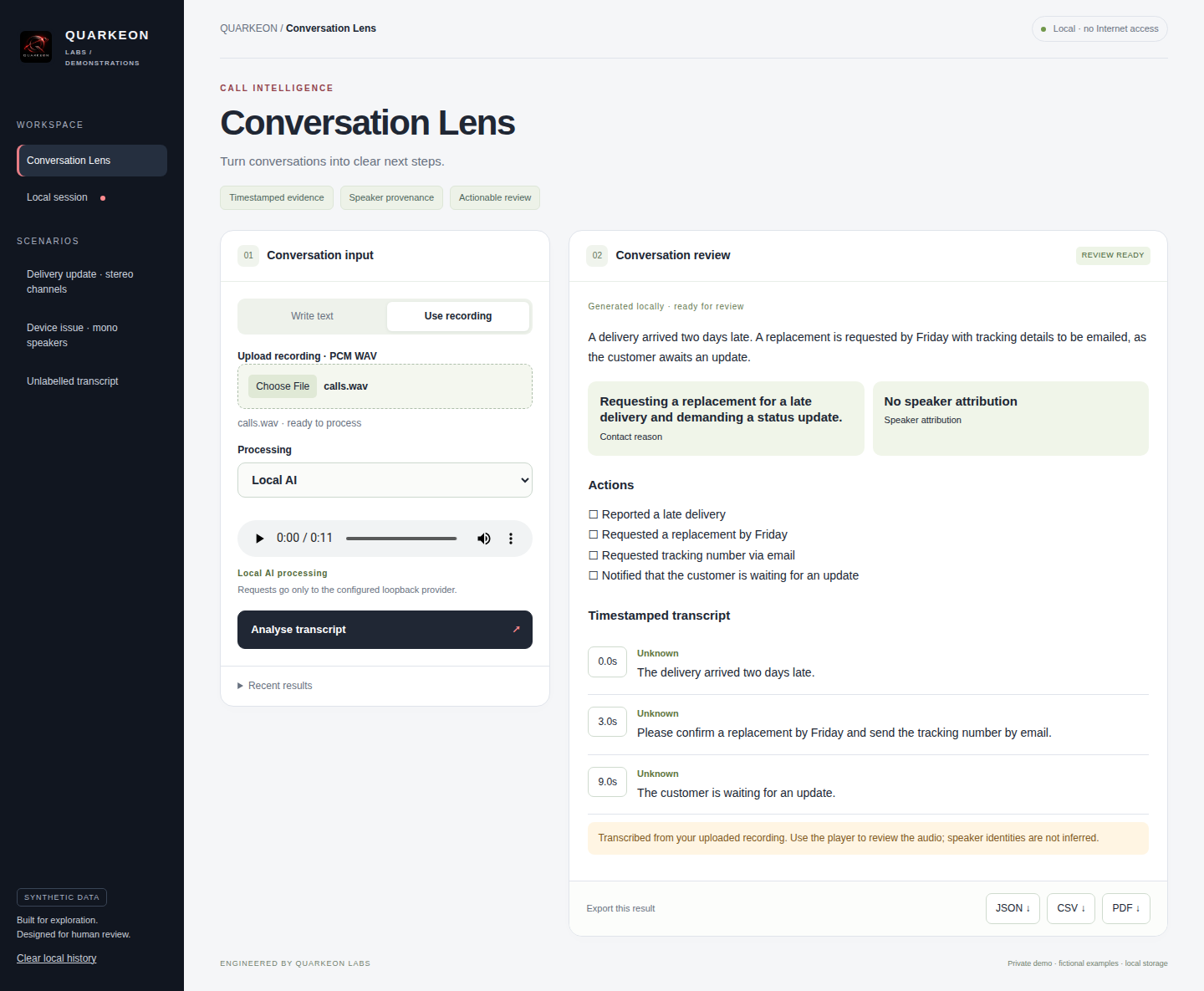Export the review as PDF

click(x=1126, y=908)
